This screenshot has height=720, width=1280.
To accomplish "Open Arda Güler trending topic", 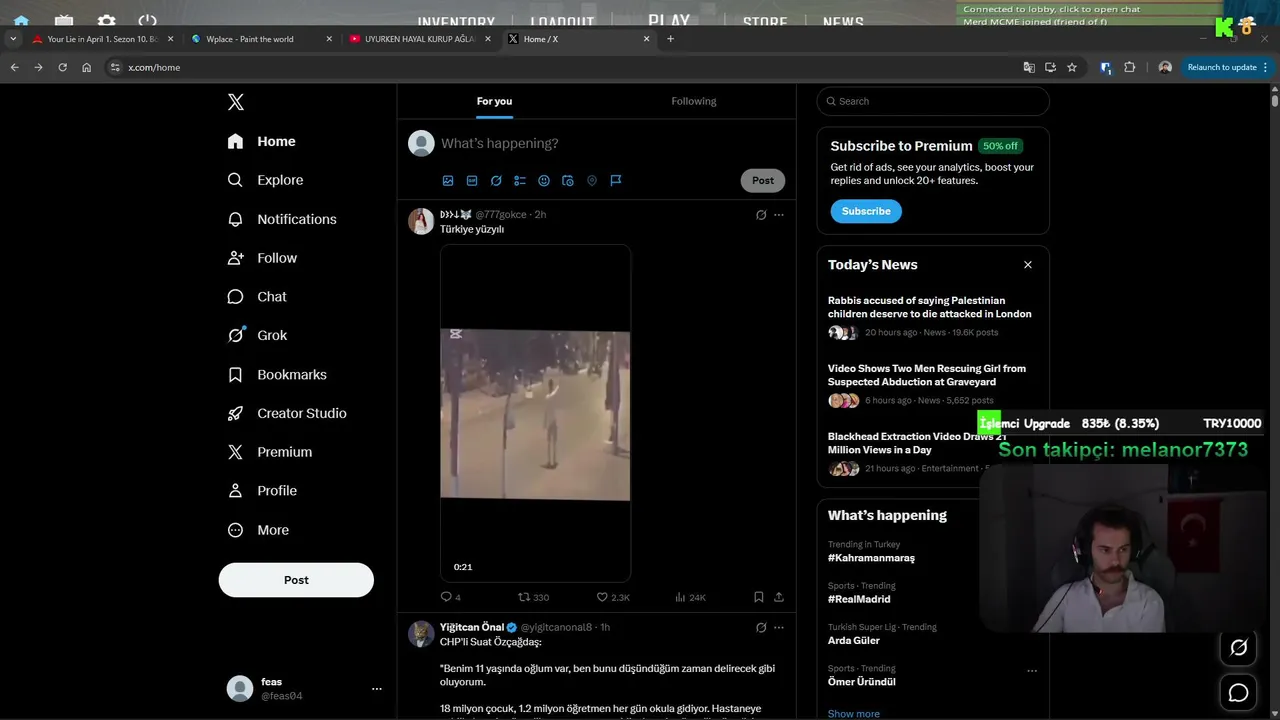I will [854, 640].
